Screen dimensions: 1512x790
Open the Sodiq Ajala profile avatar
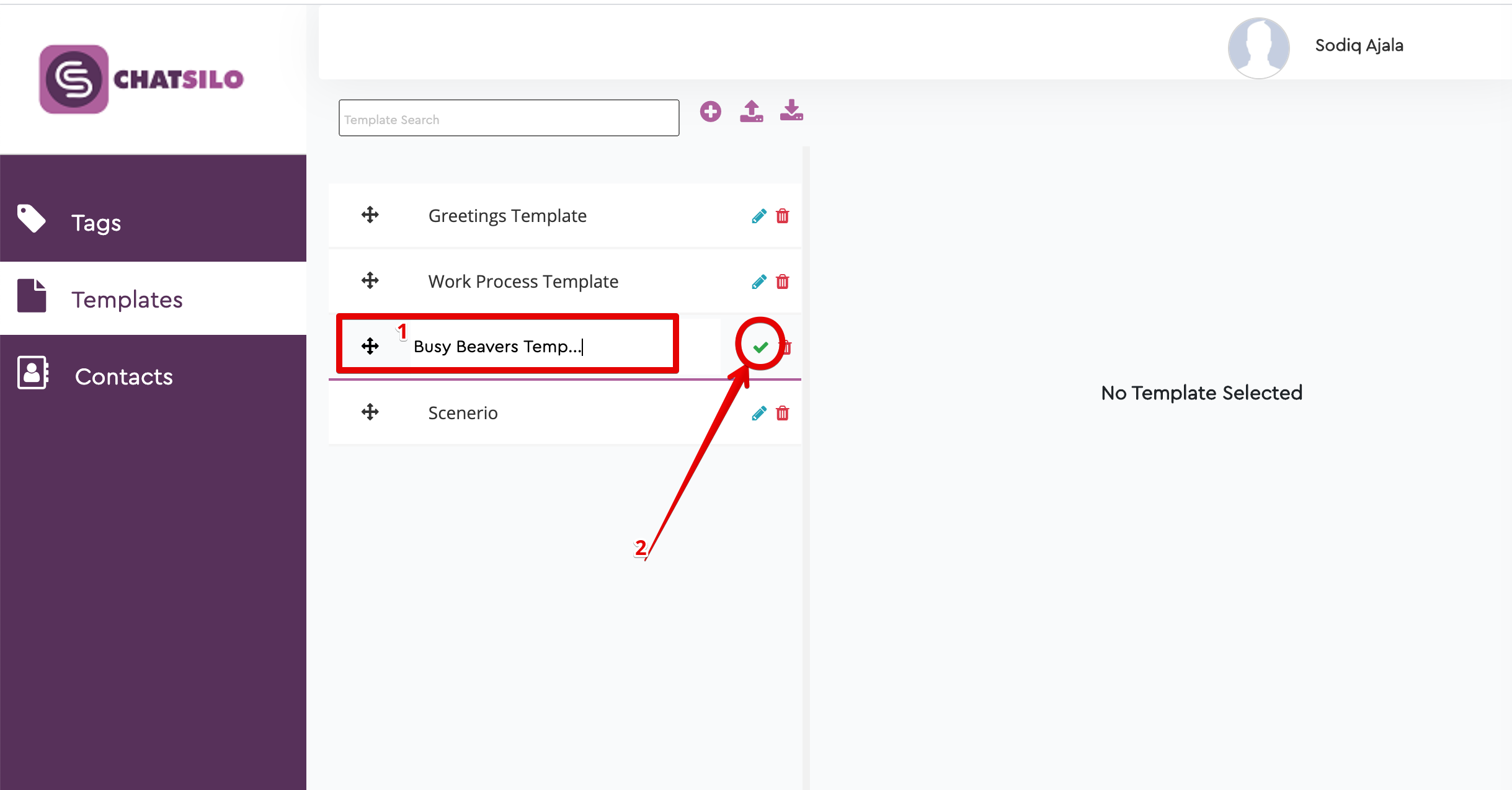pos(1258,47)
